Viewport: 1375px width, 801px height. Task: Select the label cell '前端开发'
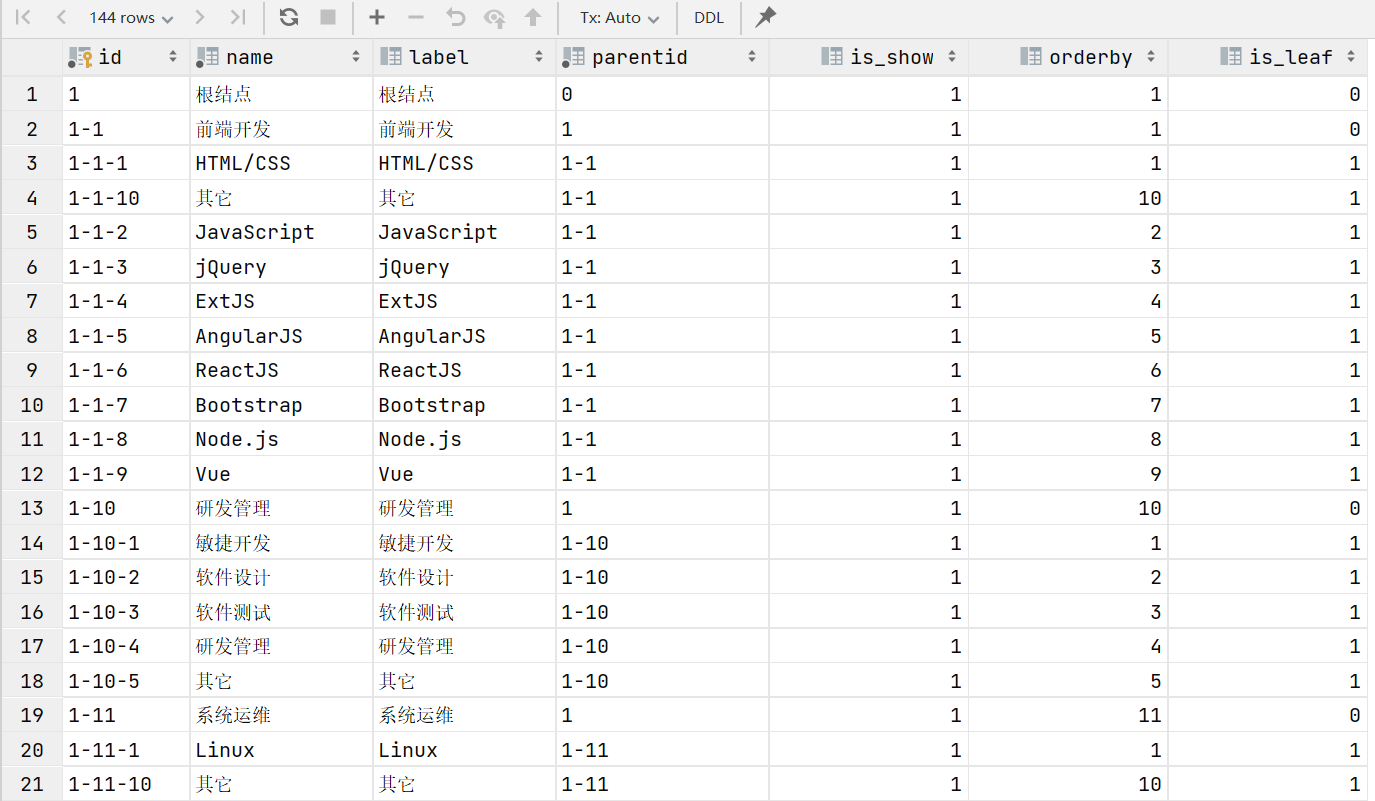pos(464,129)
